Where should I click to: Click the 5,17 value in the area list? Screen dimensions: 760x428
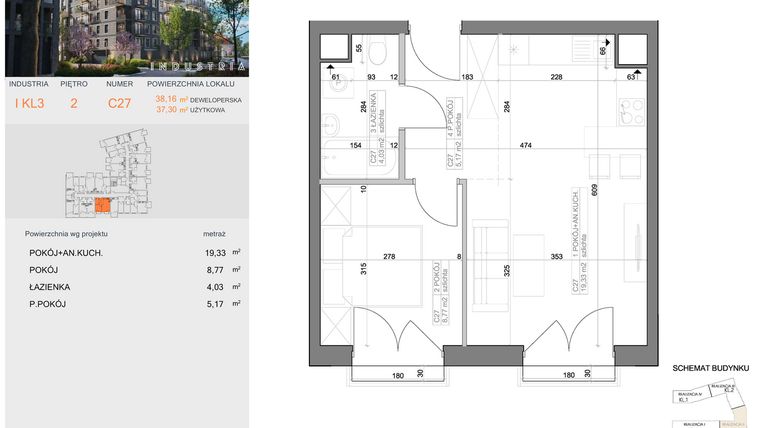(215, 304)
